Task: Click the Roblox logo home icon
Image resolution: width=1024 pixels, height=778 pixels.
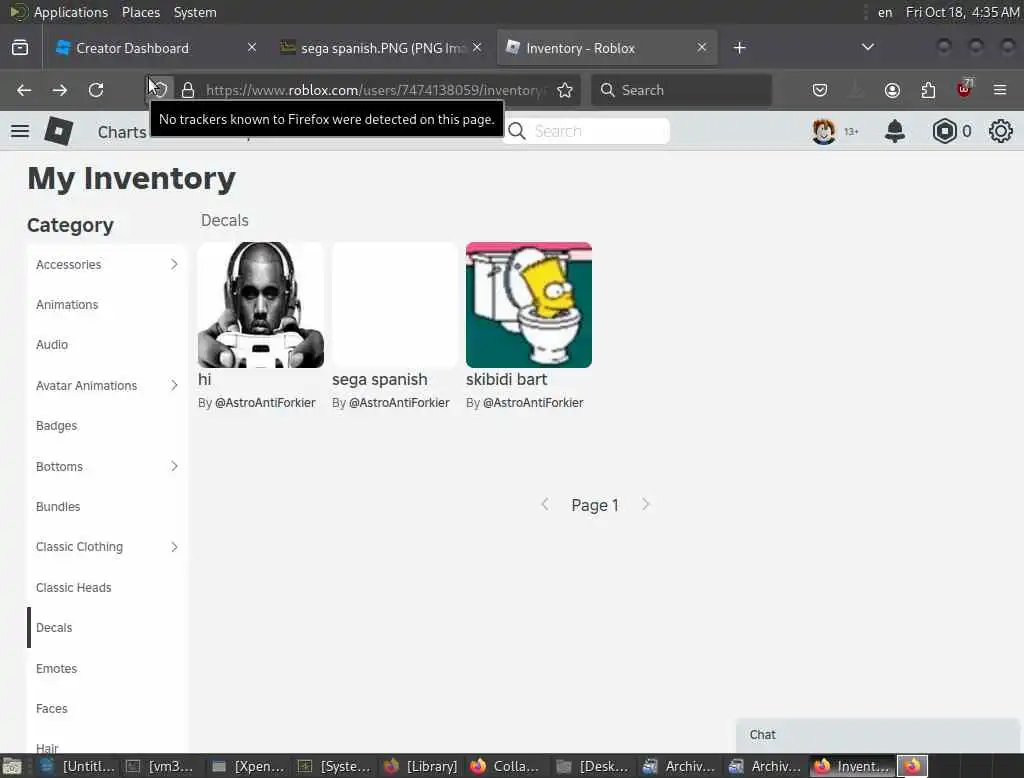Action: pyautogui.click(x=59, y=131)
